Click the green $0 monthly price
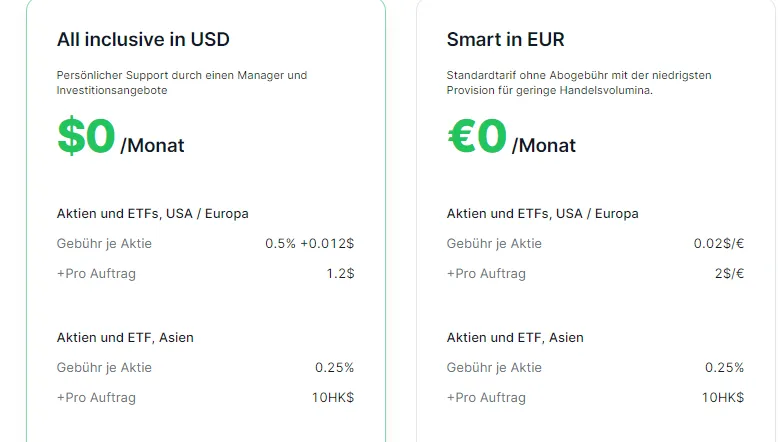The height and width of the screenshot is (442, 778). 87,137
